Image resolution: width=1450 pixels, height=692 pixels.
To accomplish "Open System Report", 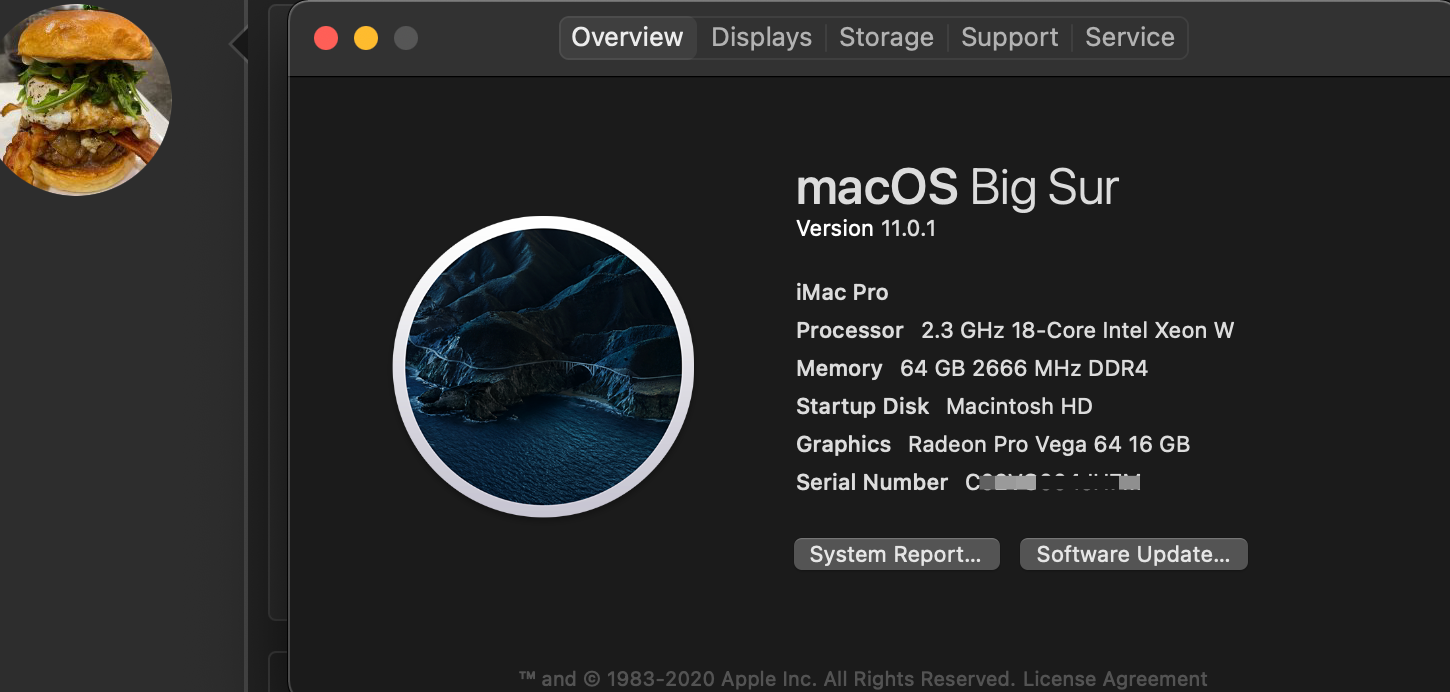I will (896, 554).
